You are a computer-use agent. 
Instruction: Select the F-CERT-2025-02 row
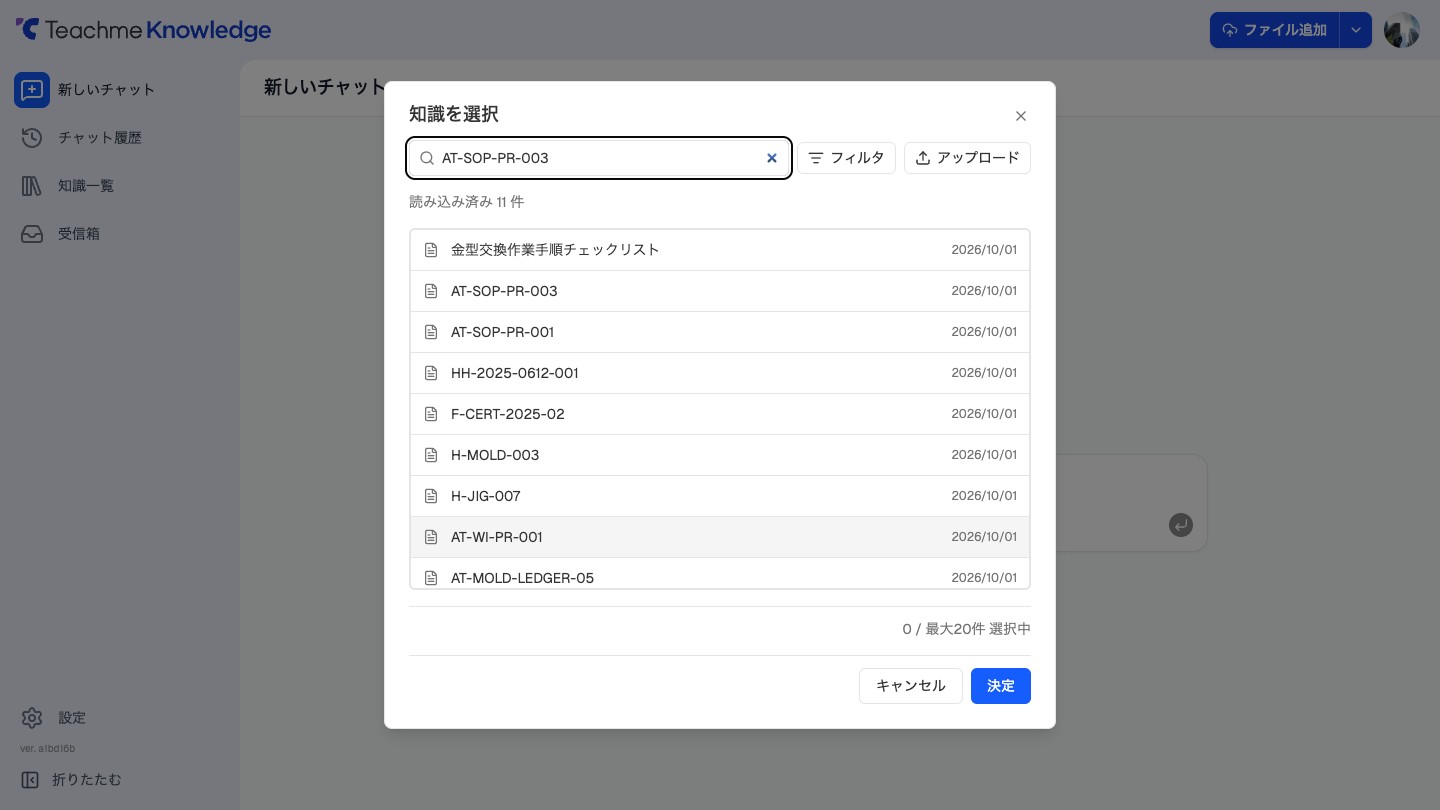pyautogui.click(x=720, y=414)
